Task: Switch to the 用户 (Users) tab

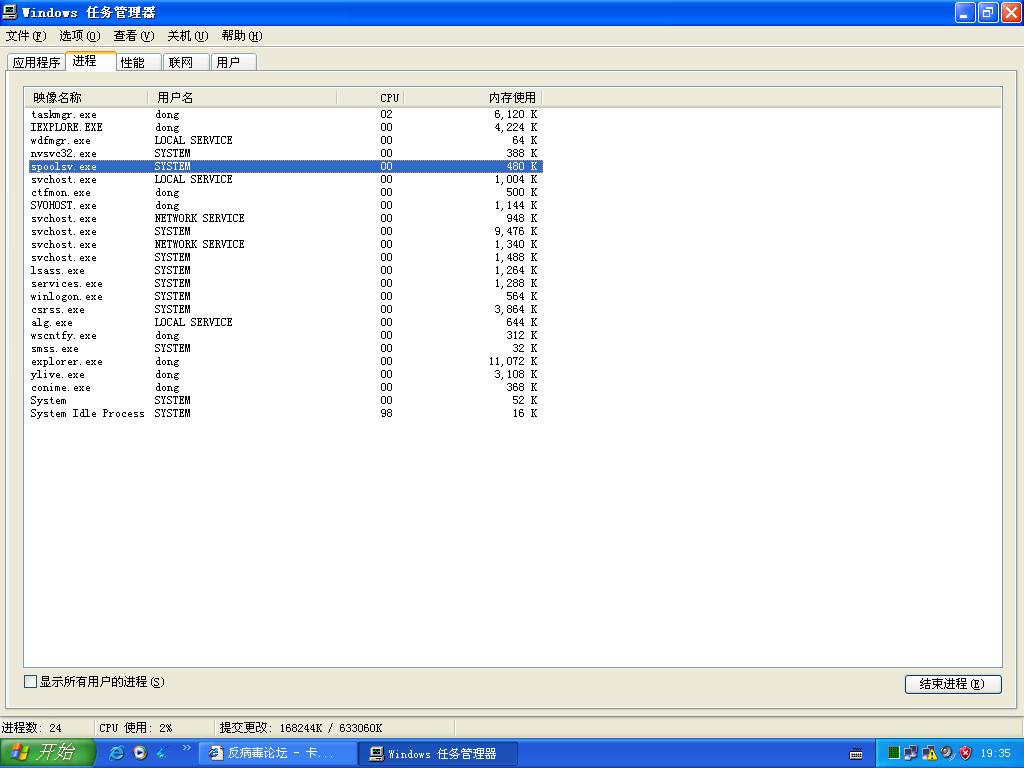Action: (x=234, y=62)
